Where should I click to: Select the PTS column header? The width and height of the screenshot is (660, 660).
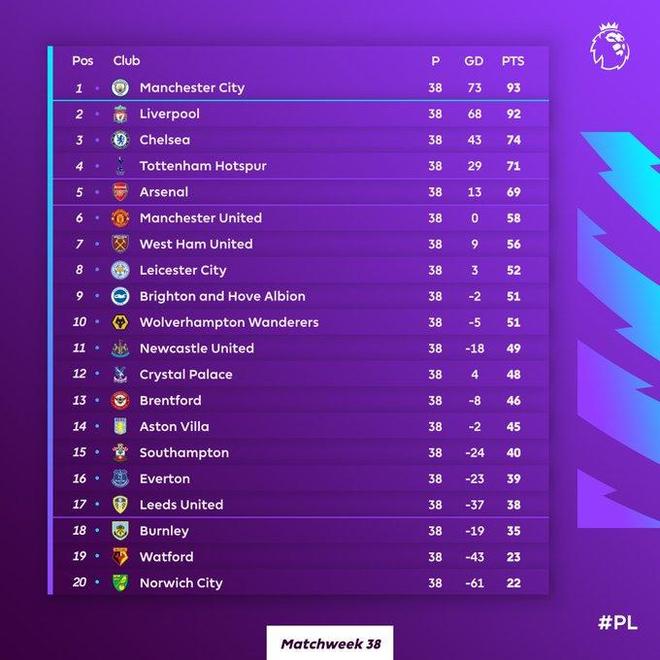(512, 61)
